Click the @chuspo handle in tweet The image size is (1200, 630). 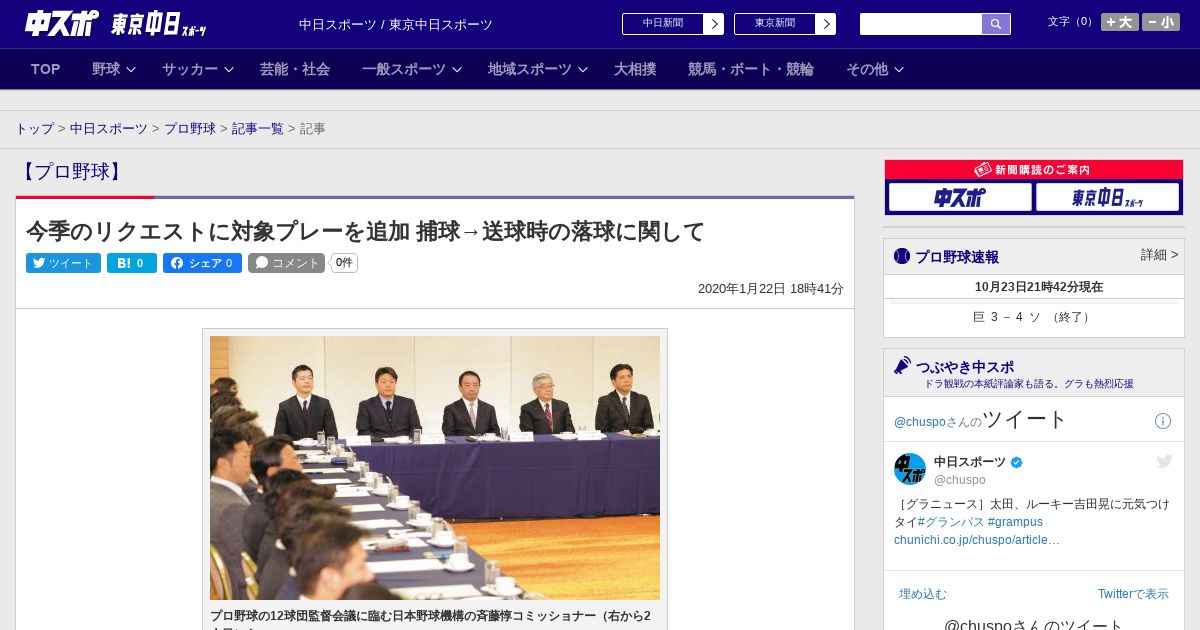pos(960,480)
